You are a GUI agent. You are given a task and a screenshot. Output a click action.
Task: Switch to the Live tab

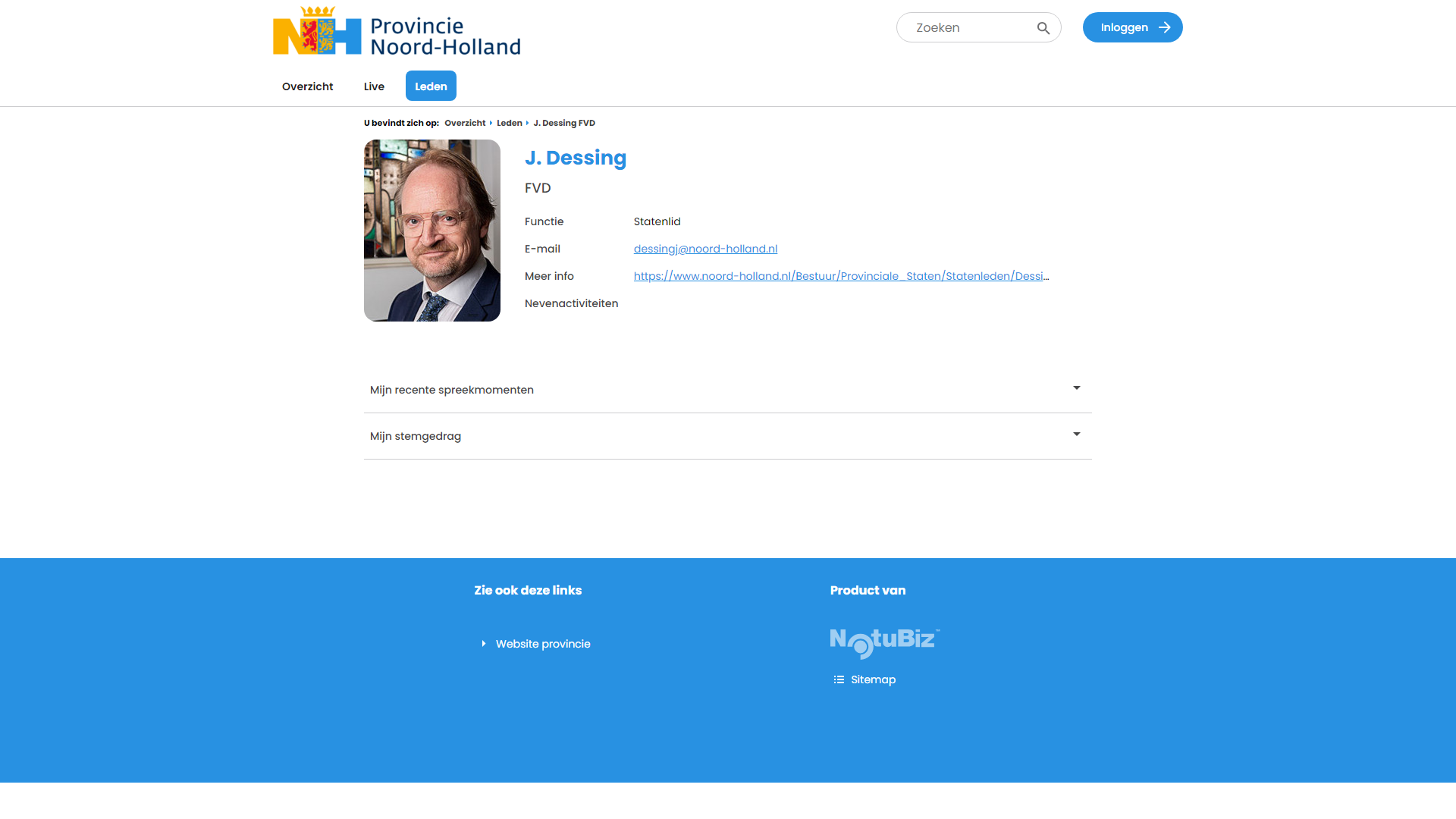point(374,86)
